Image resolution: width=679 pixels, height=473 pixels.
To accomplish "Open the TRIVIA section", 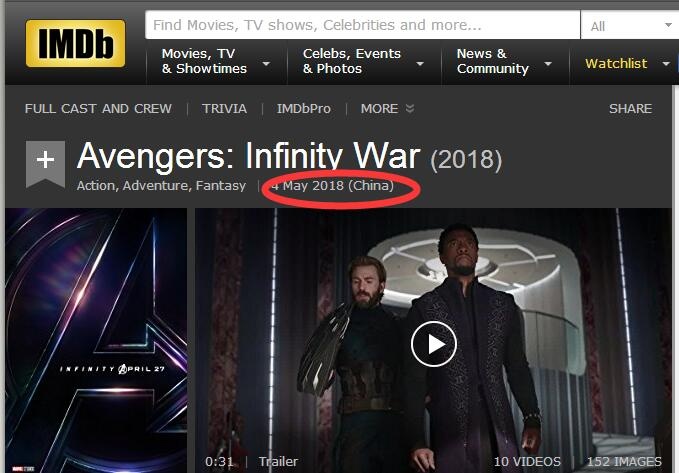I will point(224,108).
